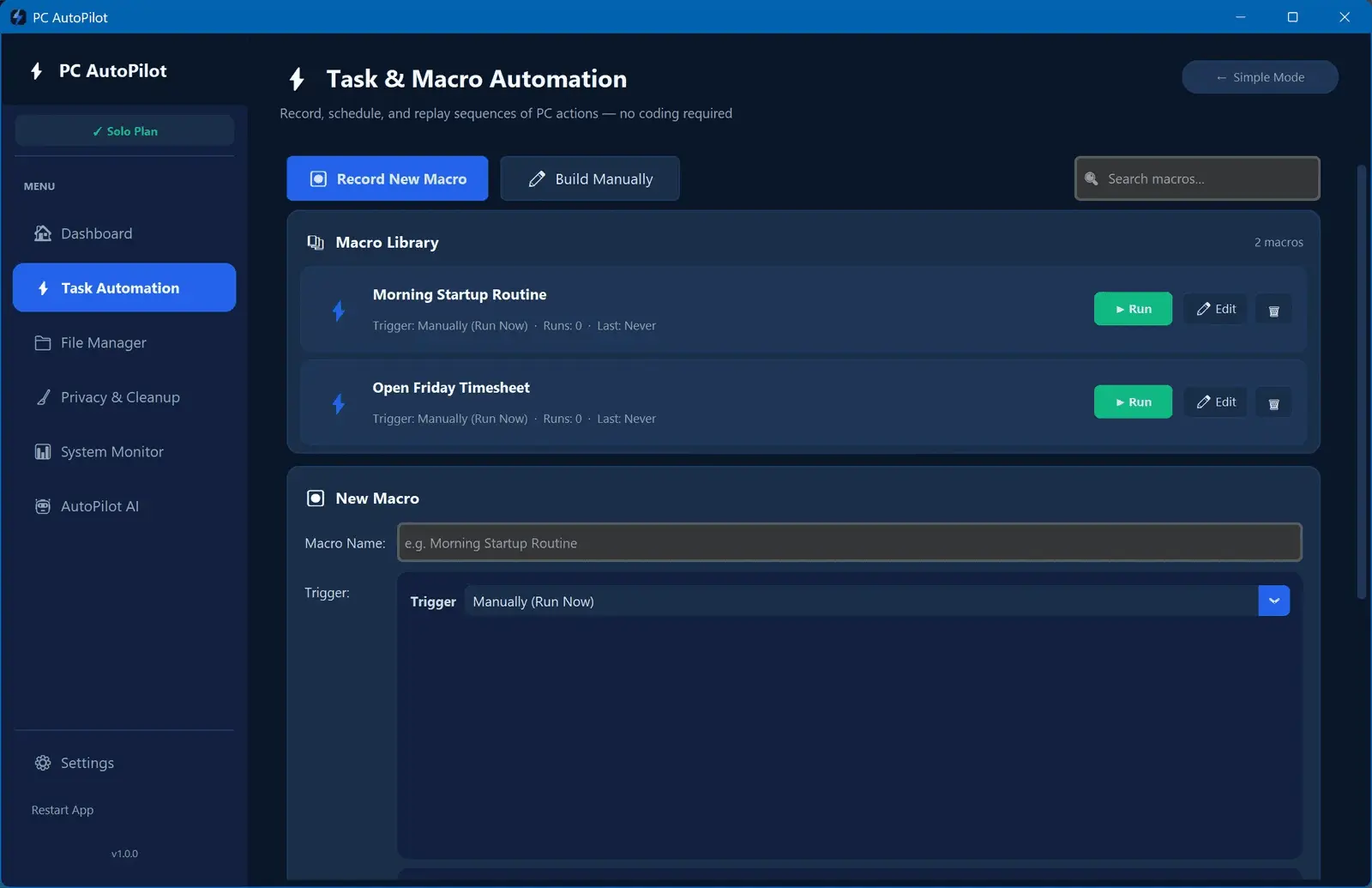1372x888 pixels.
Task: Click the File Manager folder icon
Action: (43, 342)
